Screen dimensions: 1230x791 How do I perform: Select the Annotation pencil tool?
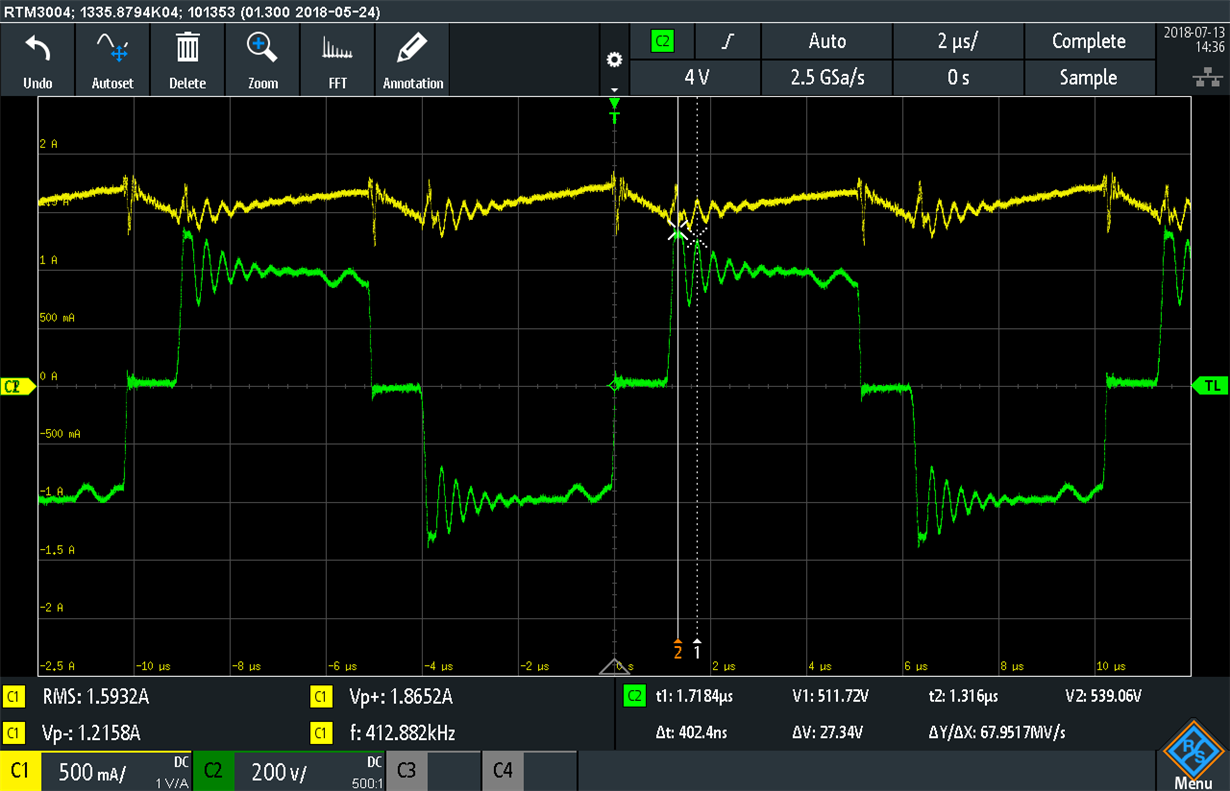(413, 60)
